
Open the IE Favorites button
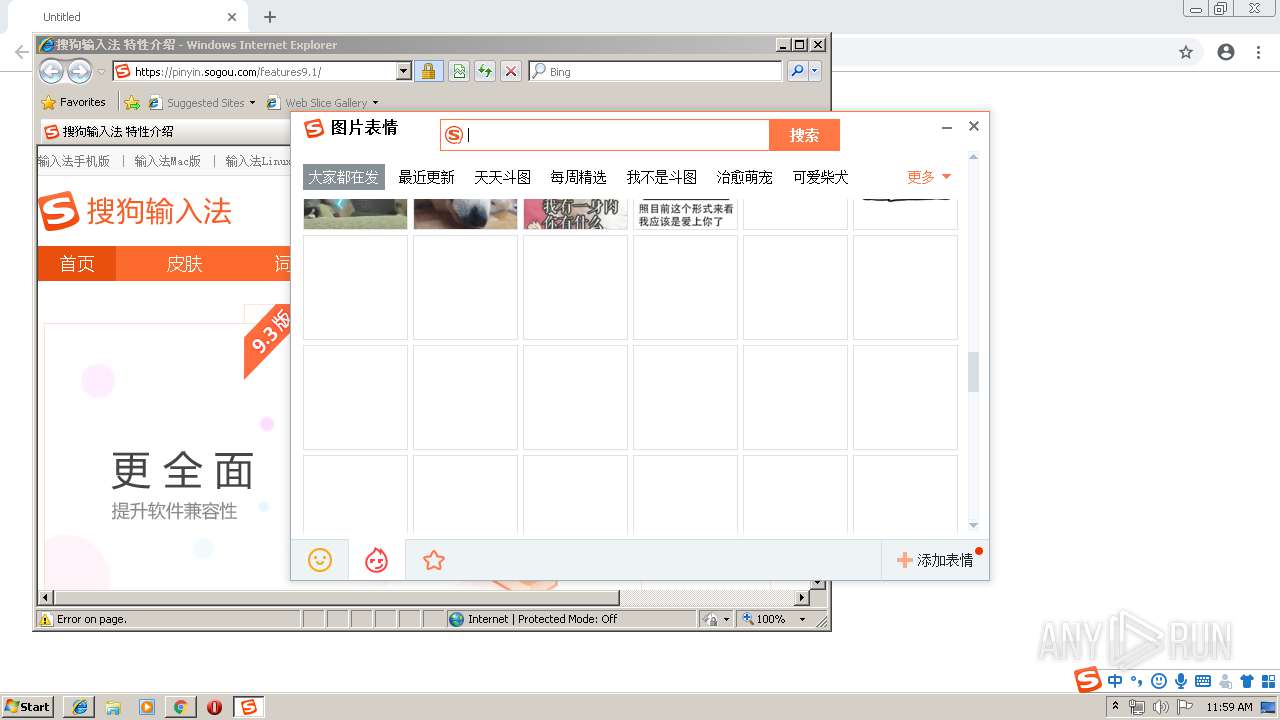pos(73,102)
